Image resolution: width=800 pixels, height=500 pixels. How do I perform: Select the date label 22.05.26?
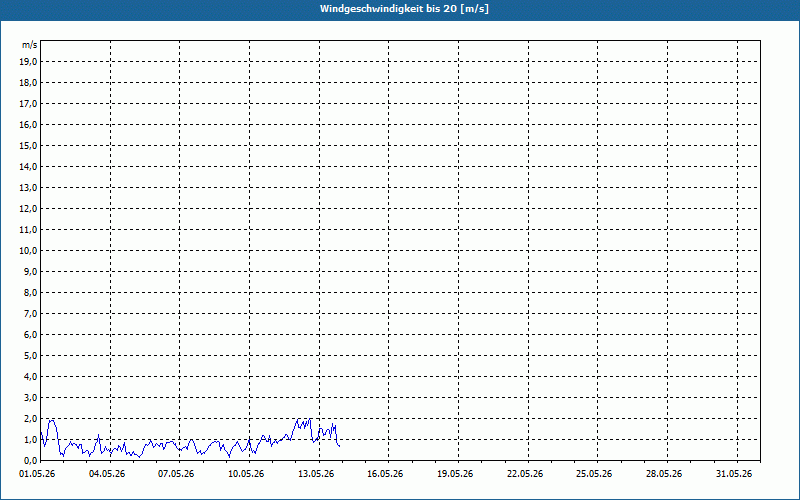click(525, 474)
